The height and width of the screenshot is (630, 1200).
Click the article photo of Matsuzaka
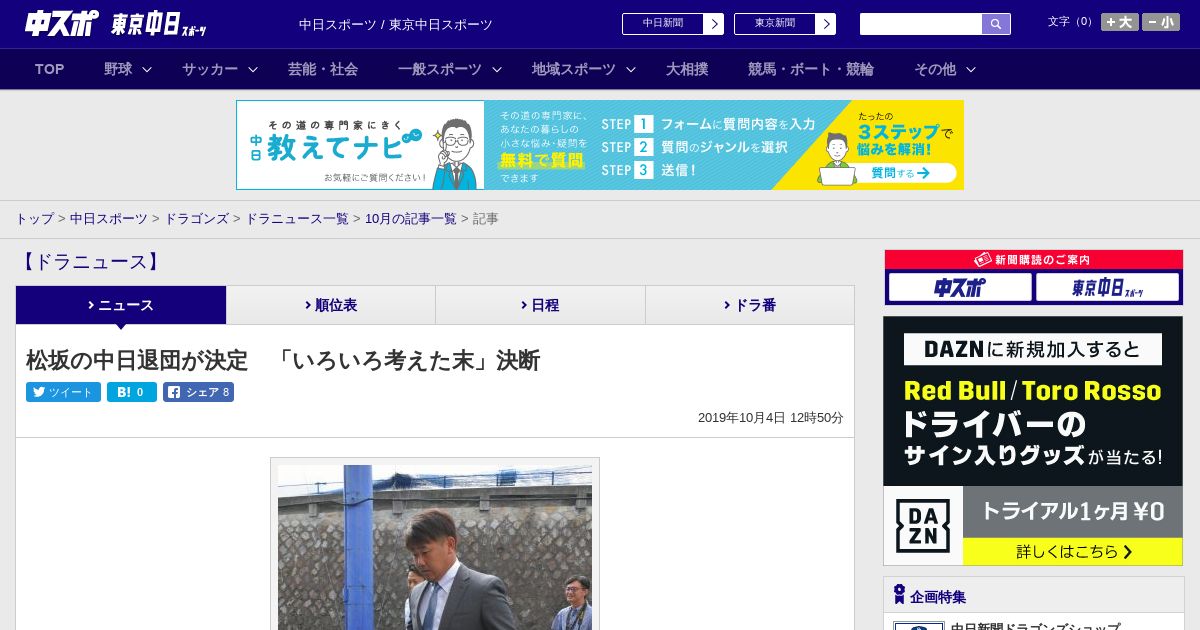point(435,547)
